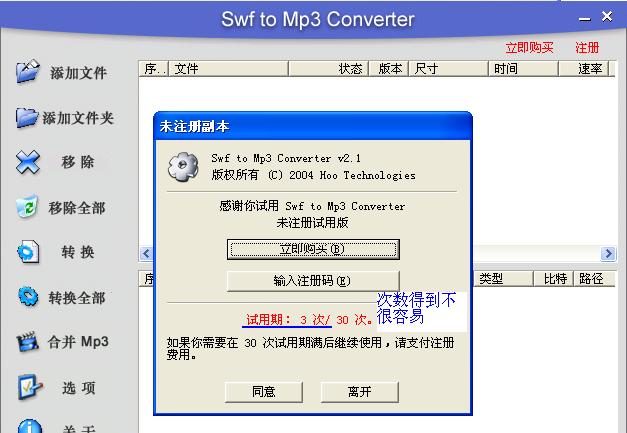Minimize the Swf to Mp3 Converter window
The width and height of the screenshot is (627, 433).
coord(585,18)
